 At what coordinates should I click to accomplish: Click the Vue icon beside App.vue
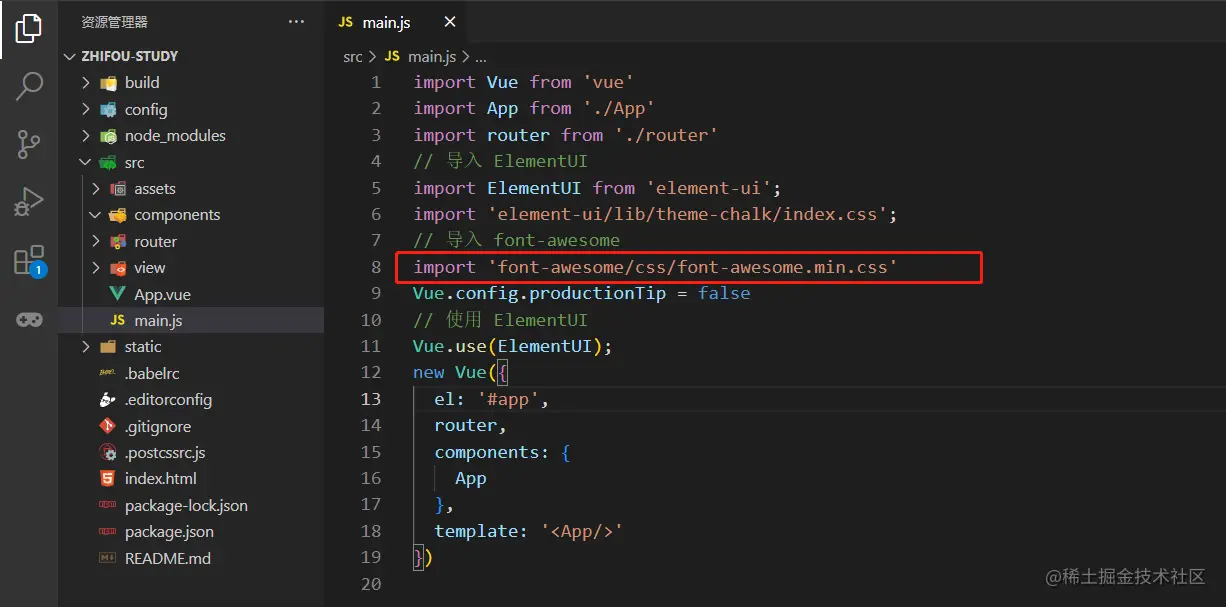point(117,294)
